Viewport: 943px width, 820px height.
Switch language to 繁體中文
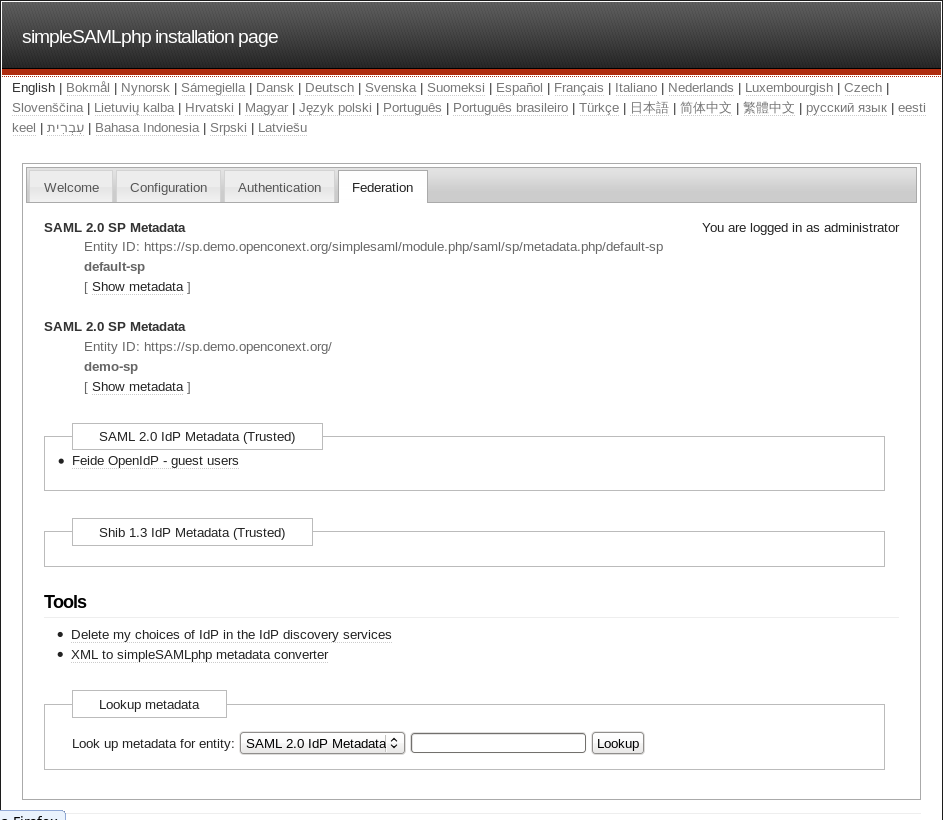click(x=769, y=108)
